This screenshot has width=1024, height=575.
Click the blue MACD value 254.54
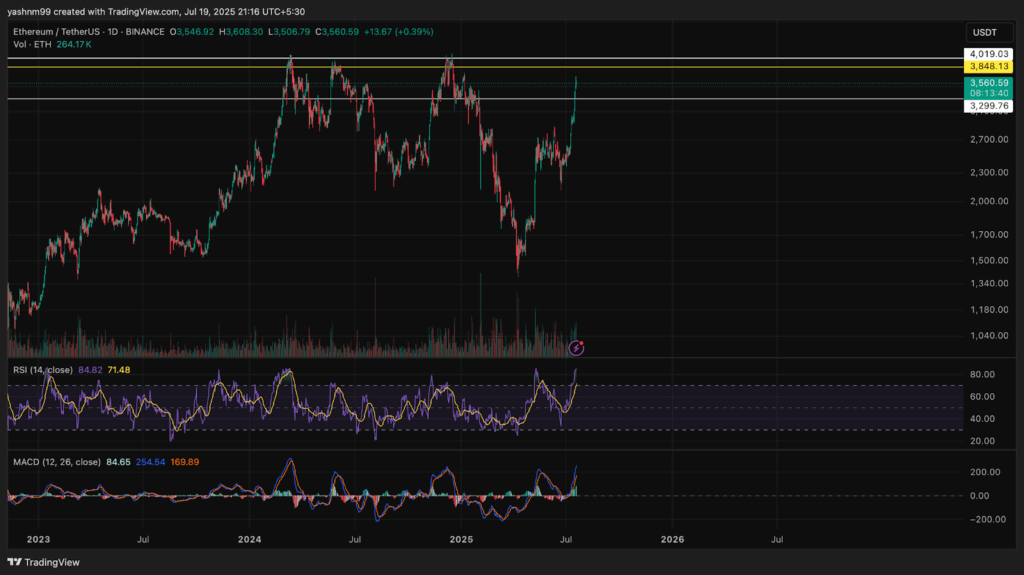(150, 462)
